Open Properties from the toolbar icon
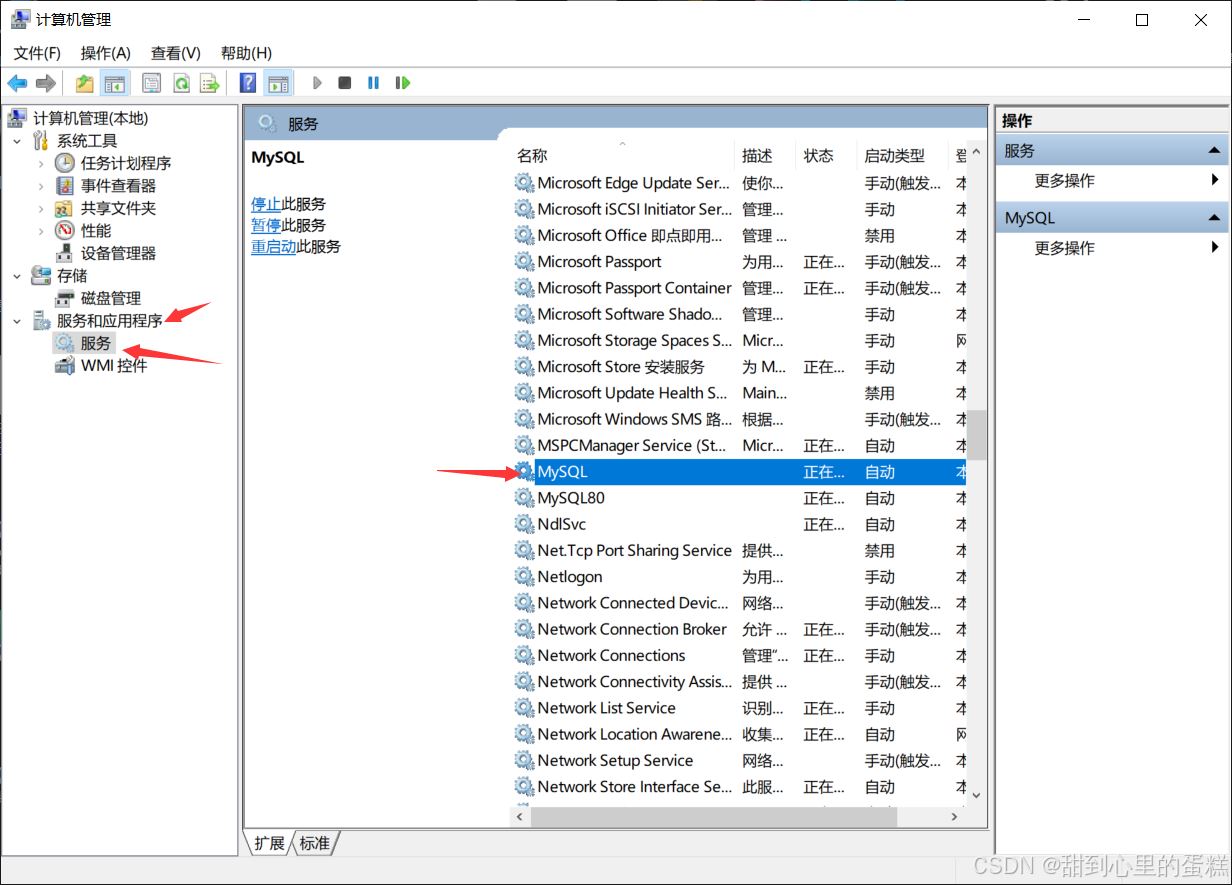This screenshot has height=885, width=1232. [x=151, y=83]
